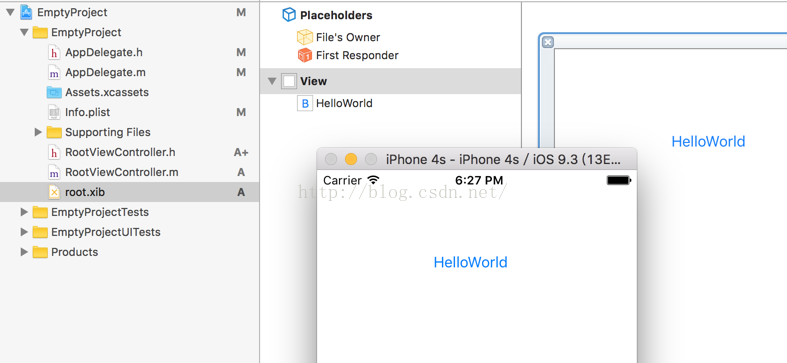
Task: Click the First Responder orange cube icon
Action: [x=305, y=55]
